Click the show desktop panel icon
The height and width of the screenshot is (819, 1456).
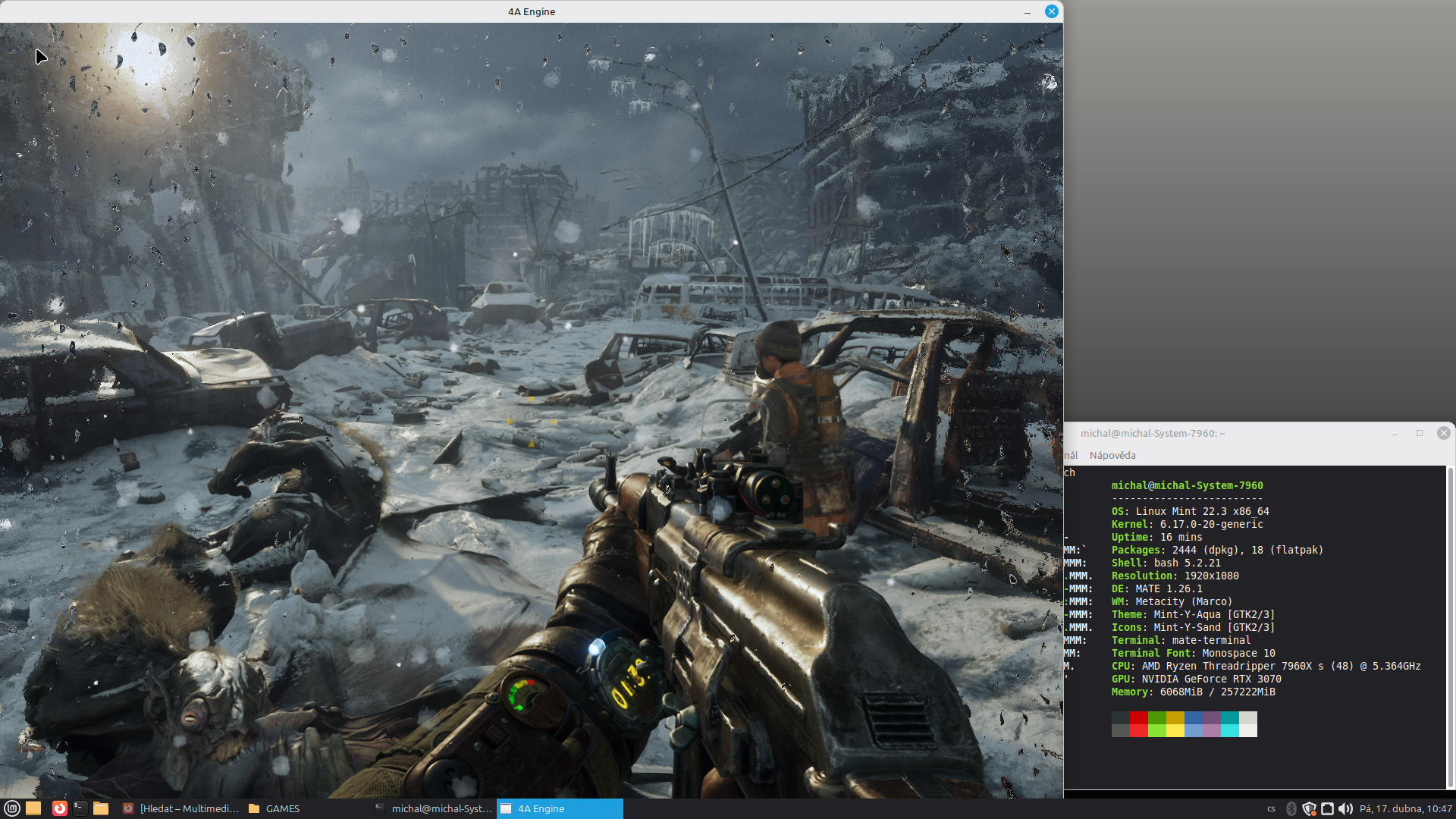[33, 808]
